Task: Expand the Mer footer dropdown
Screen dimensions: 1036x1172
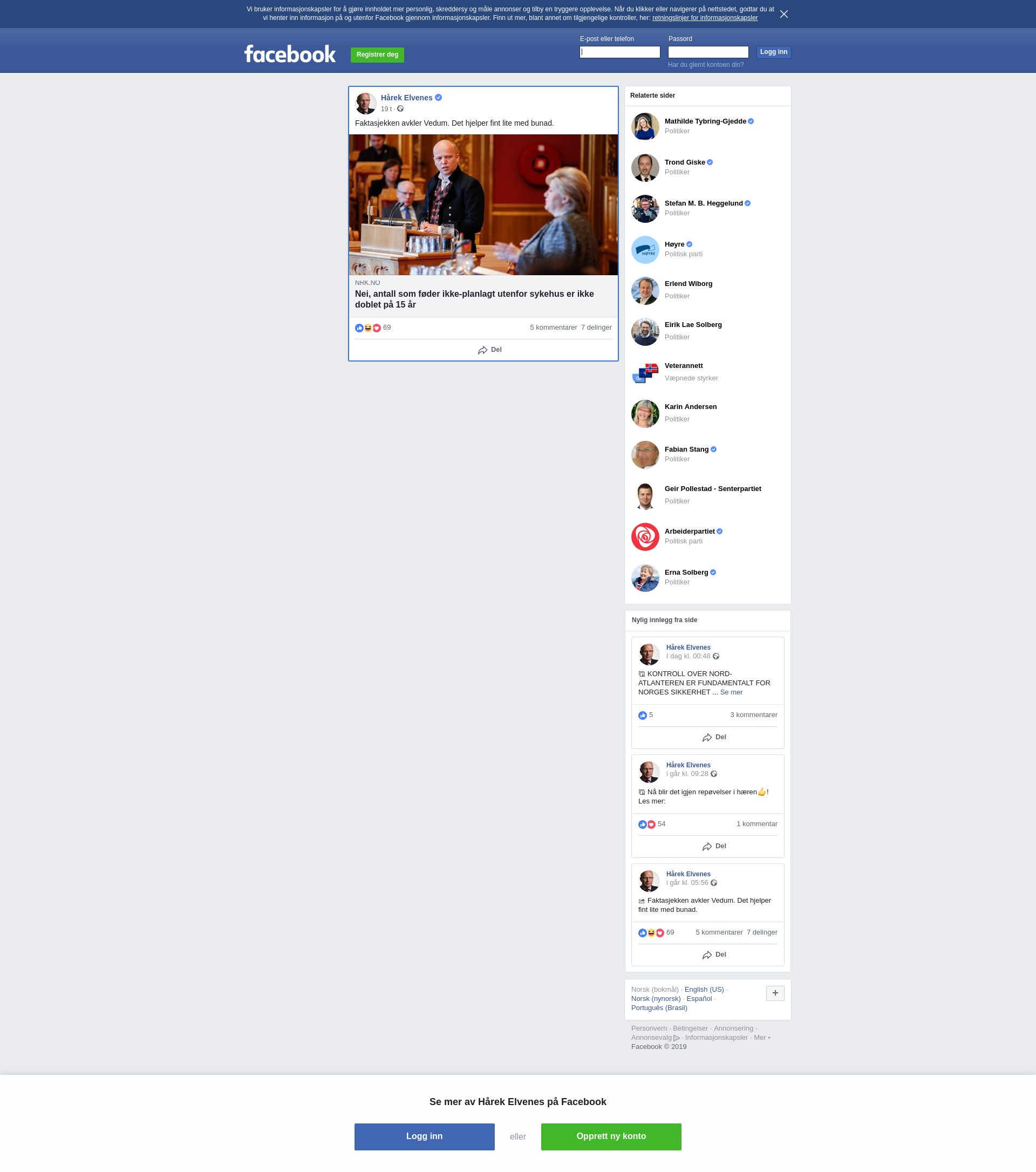Action: [x=761, y=1038]
